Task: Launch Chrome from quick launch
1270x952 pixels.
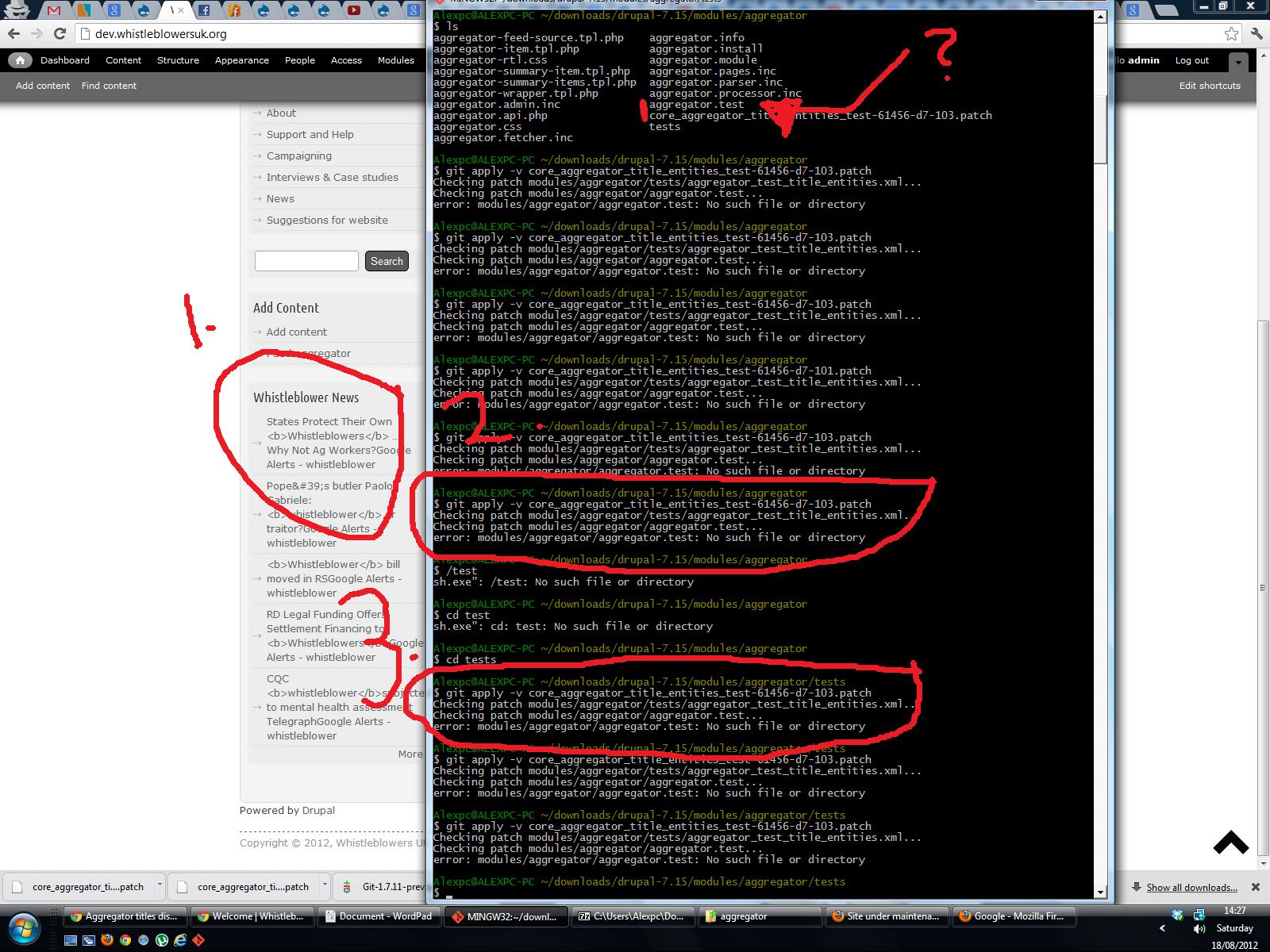Action: (125, 940)
